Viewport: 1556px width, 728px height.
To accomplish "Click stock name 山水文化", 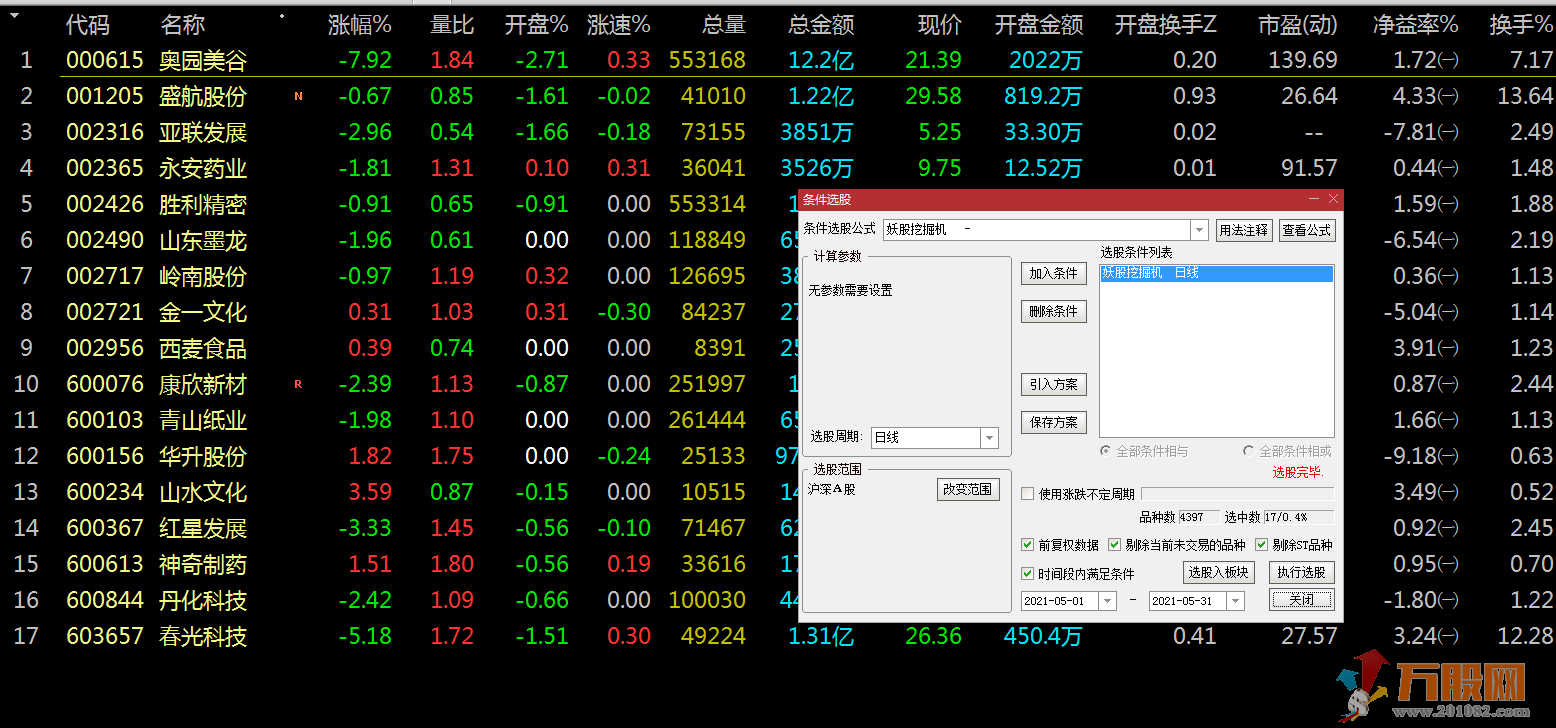I will (x=203, y=492).
